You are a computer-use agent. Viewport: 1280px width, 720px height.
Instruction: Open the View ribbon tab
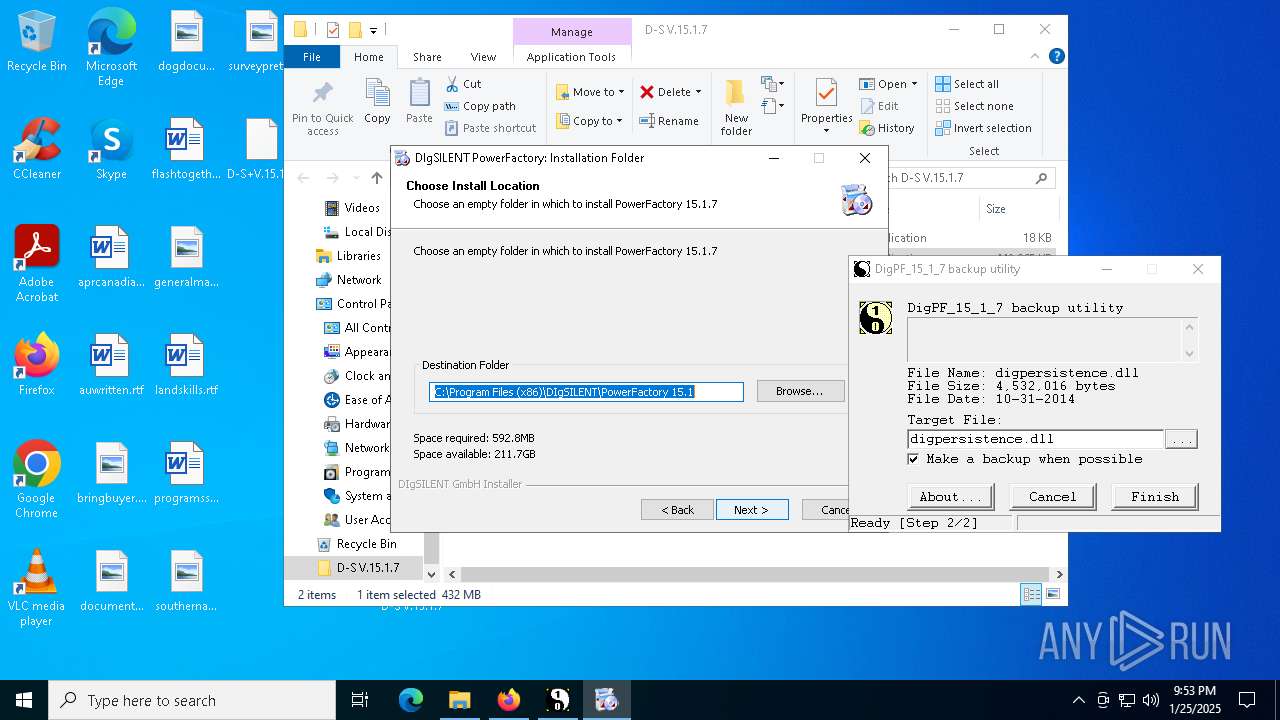click(x=483, y=57)
